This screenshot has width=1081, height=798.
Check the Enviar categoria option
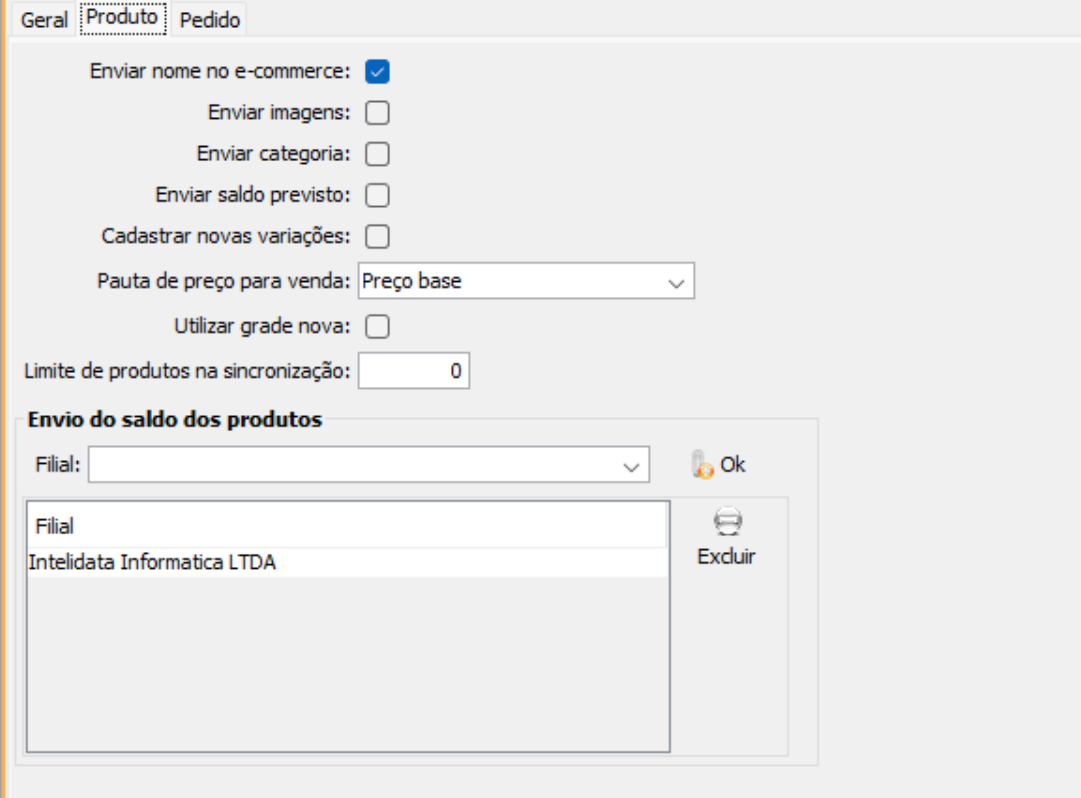(377, 154)
